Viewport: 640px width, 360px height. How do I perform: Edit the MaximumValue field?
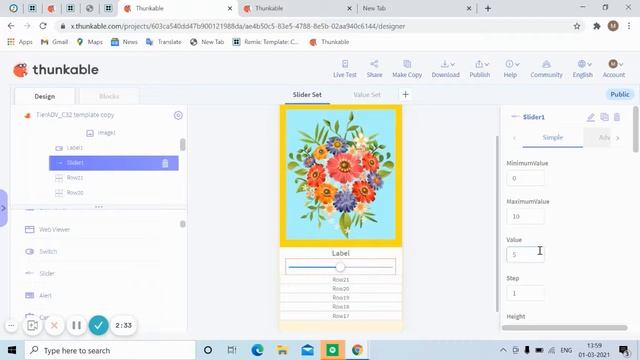(525, 216)
